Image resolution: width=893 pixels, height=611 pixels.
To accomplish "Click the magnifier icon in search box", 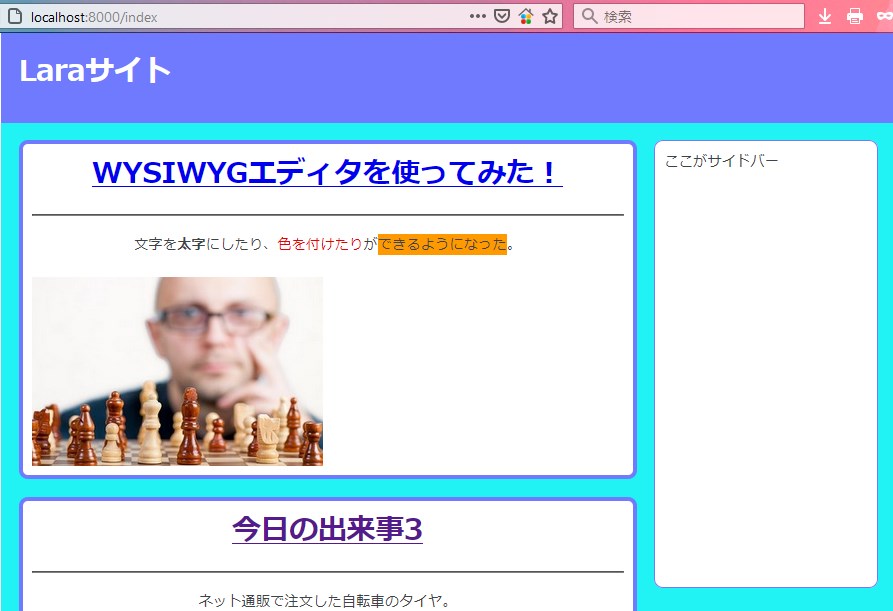I will tap(589, 16).
